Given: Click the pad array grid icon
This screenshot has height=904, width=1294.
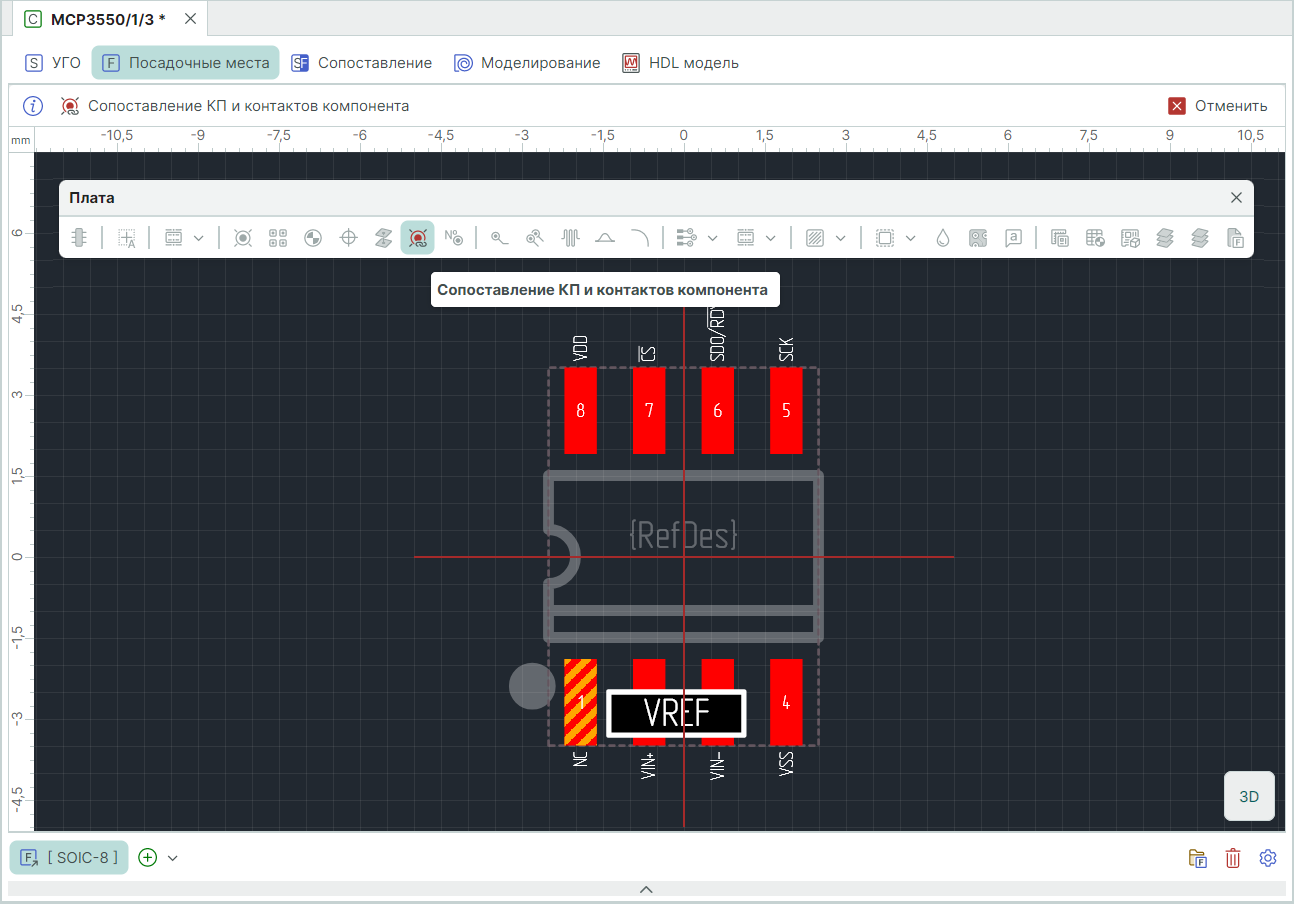Looking at the screenshot, I should tap(278, 238).
